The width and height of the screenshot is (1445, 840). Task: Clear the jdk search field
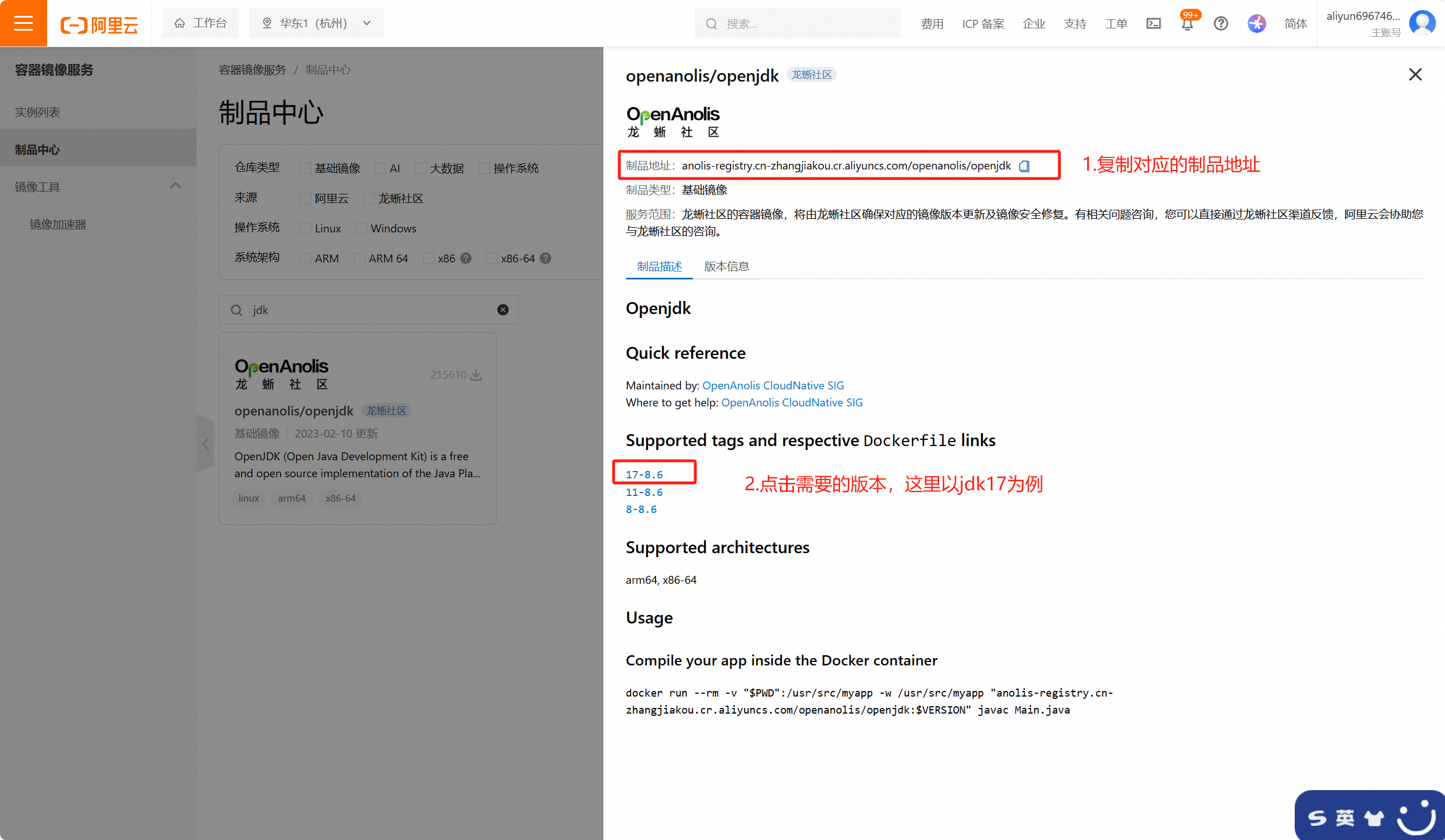coord(502,310)
